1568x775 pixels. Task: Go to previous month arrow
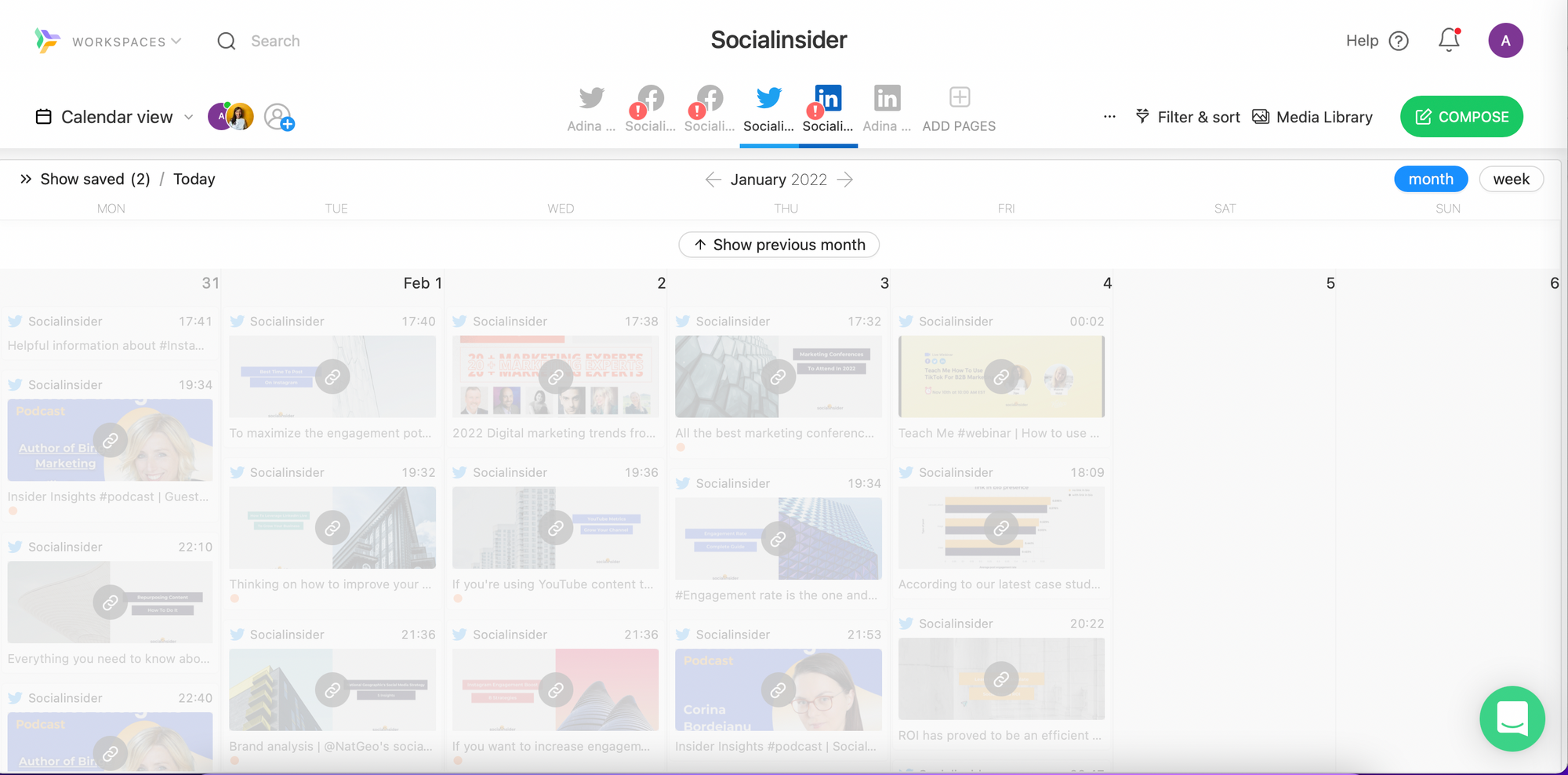click(713, 180)
